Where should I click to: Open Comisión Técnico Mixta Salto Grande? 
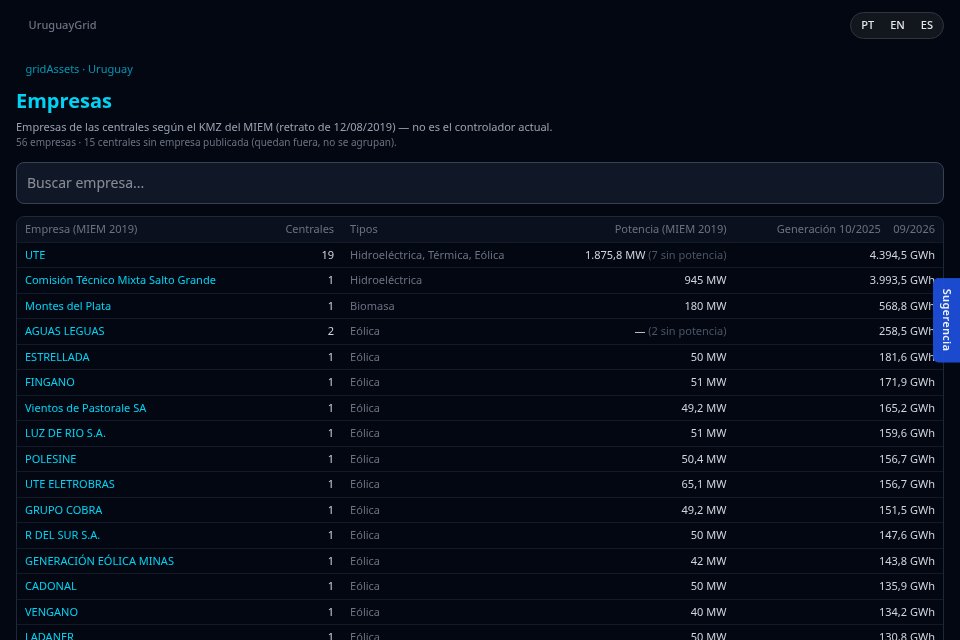click(x=120, y=280)
